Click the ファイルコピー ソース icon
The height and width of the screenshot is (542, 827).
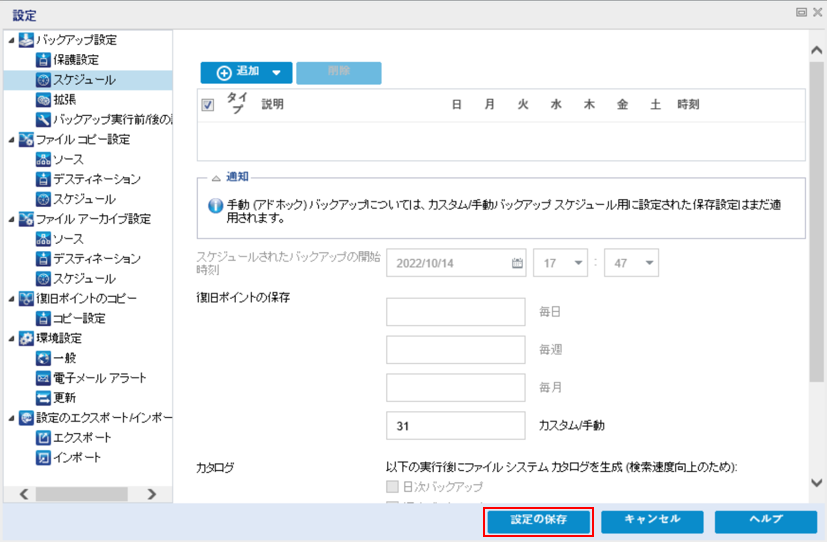point(43,160)
